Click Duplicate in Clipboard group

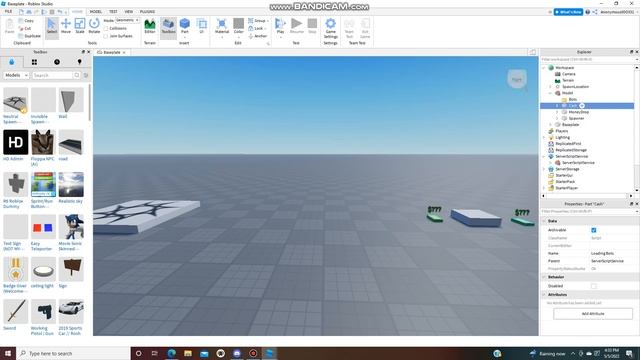click(29, 36)
